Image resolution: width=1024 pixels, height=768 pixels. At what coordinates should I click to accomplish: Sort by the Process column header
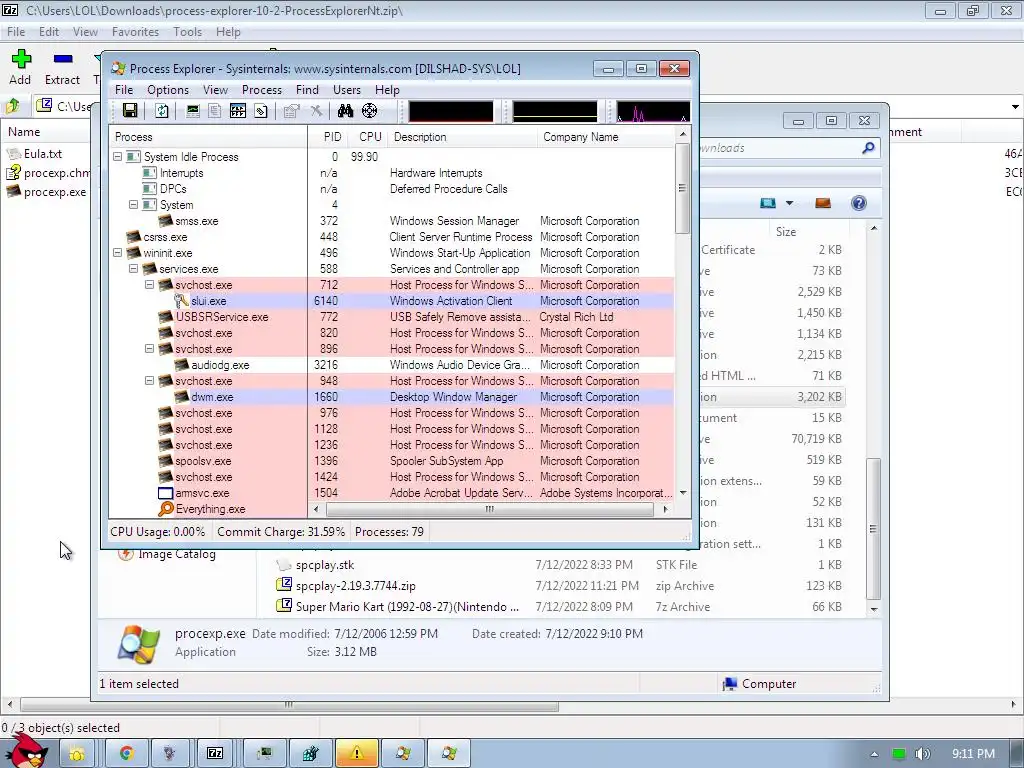pyautogui.click(x=208, y=136)
